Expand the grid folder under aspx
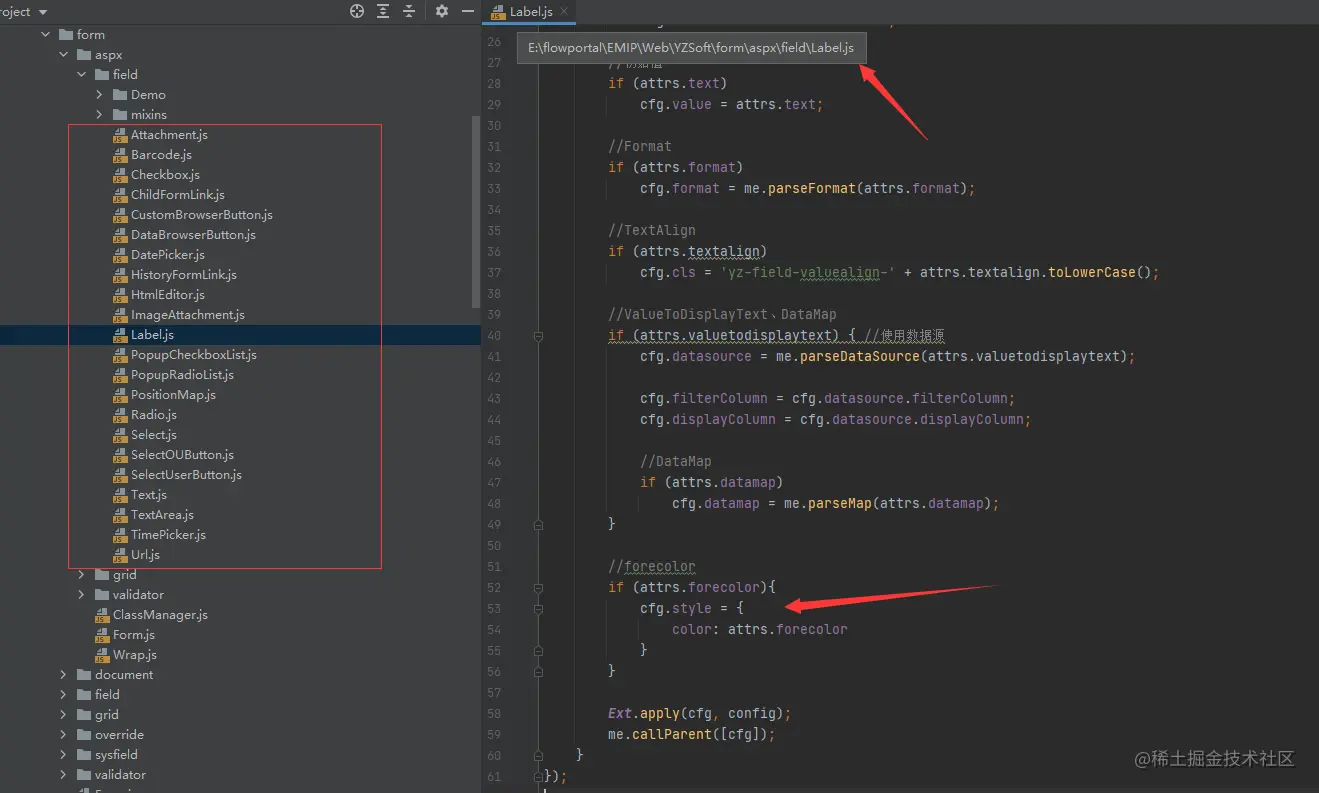1319x793 pixels. [82, 575]
